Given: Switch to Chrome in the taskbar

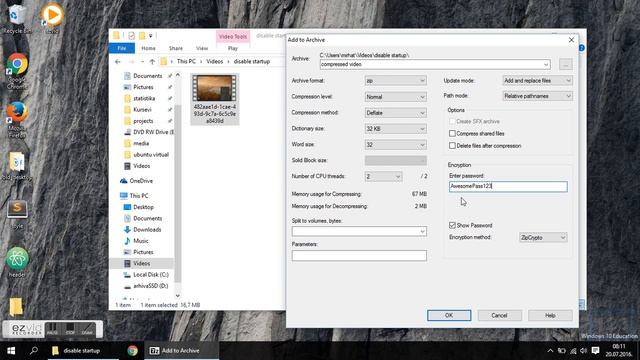Looking at the screenshot, I should coord(132,351).
